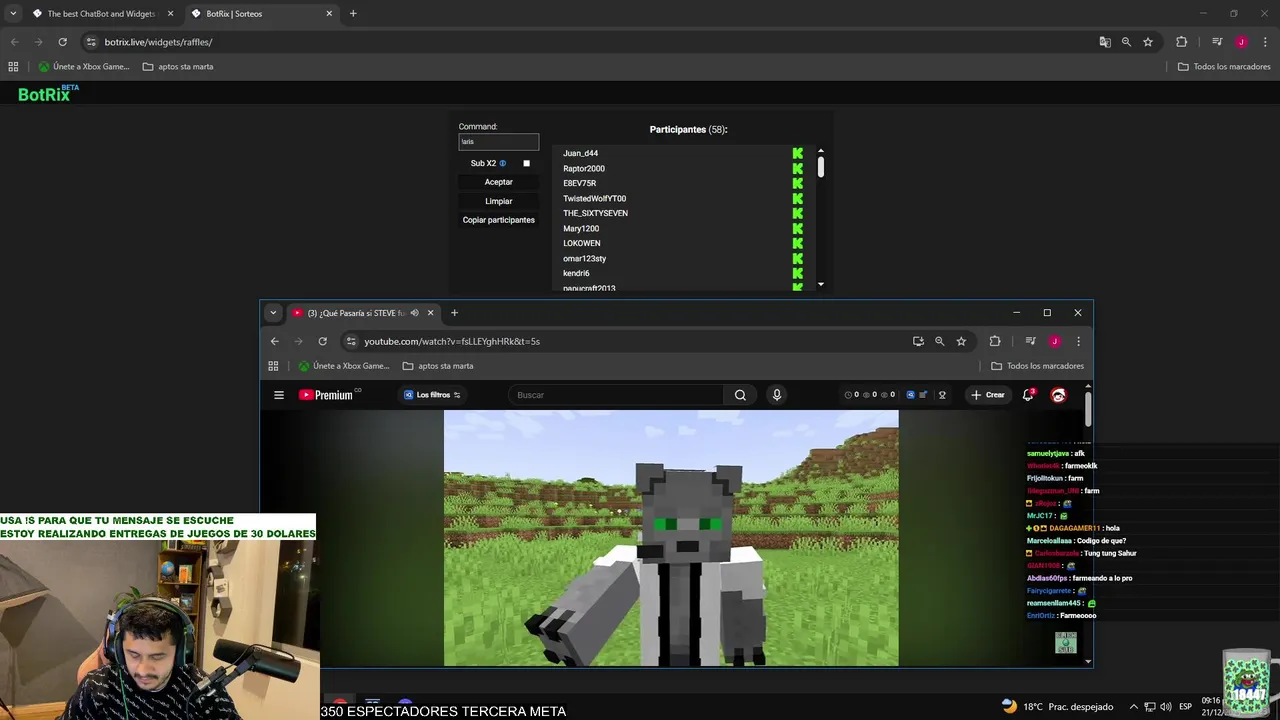Click participants list scroll-down arrow
The height and width of the screenshot is (720, 1280).
pos(821,285)
